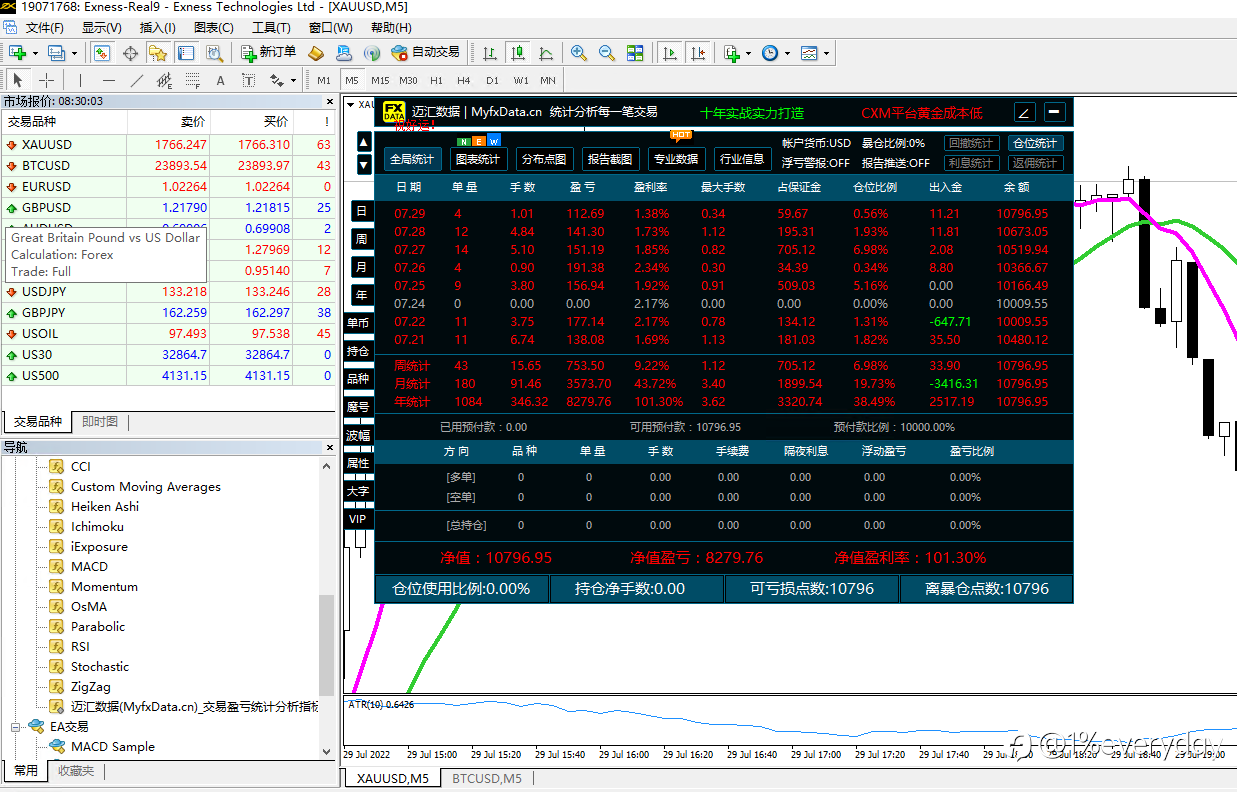
Task: Click the 新订单 new order button
Action: (x=269, y=53)
